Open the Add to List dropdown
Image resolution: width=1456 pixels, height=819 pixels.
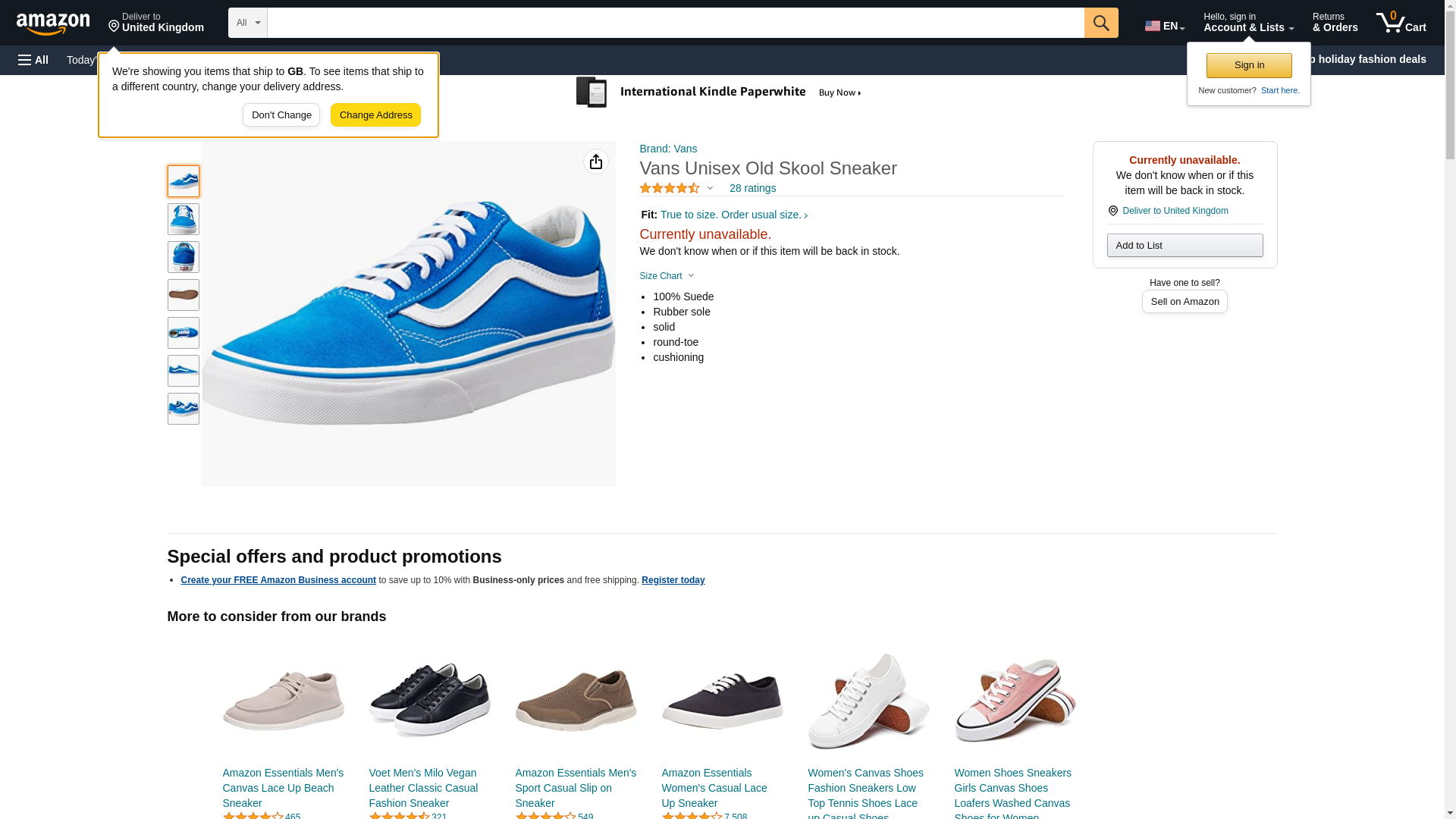1184,245
